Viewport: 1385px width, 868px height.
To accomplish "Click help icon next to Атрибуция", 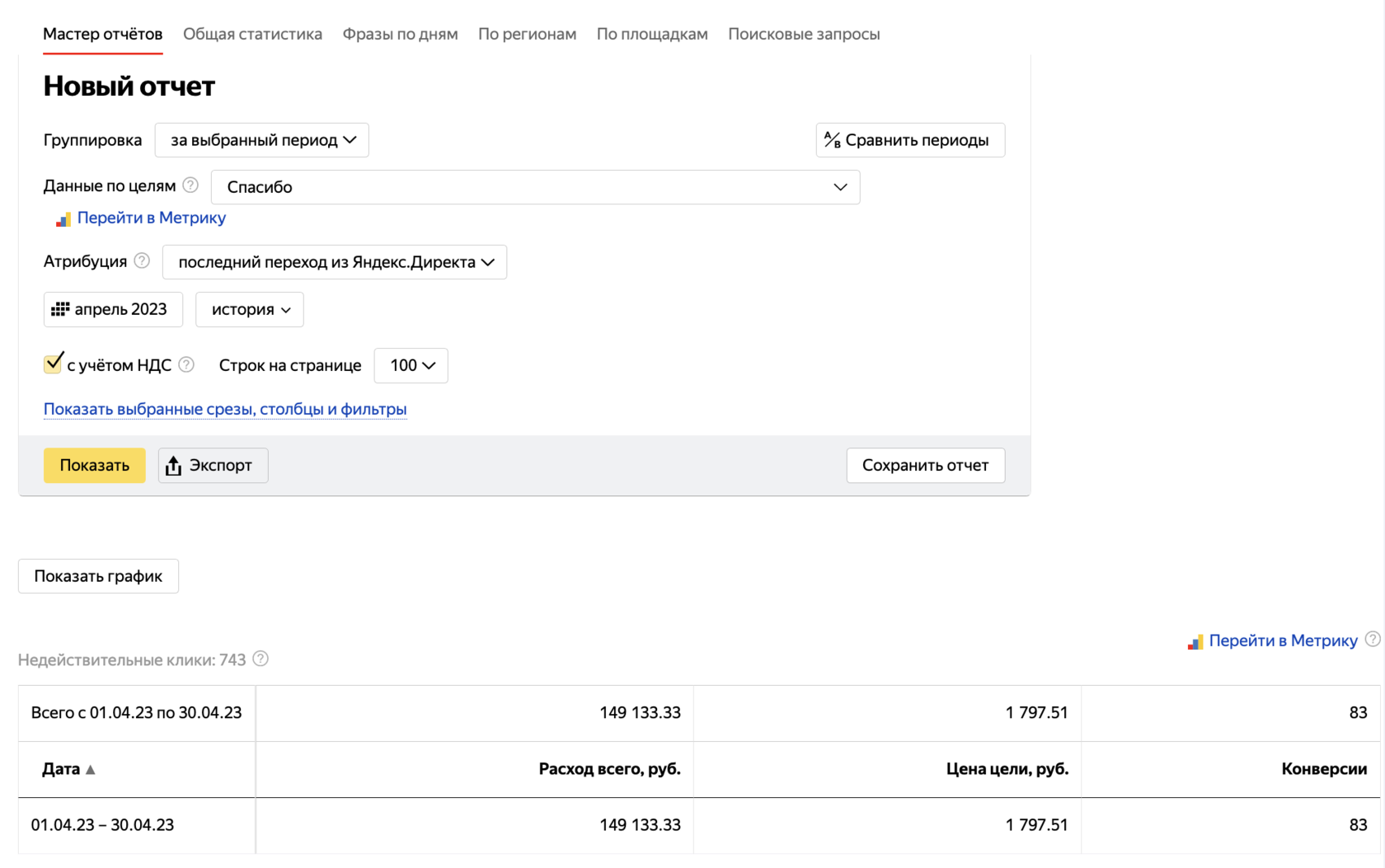I will [142, 261].
